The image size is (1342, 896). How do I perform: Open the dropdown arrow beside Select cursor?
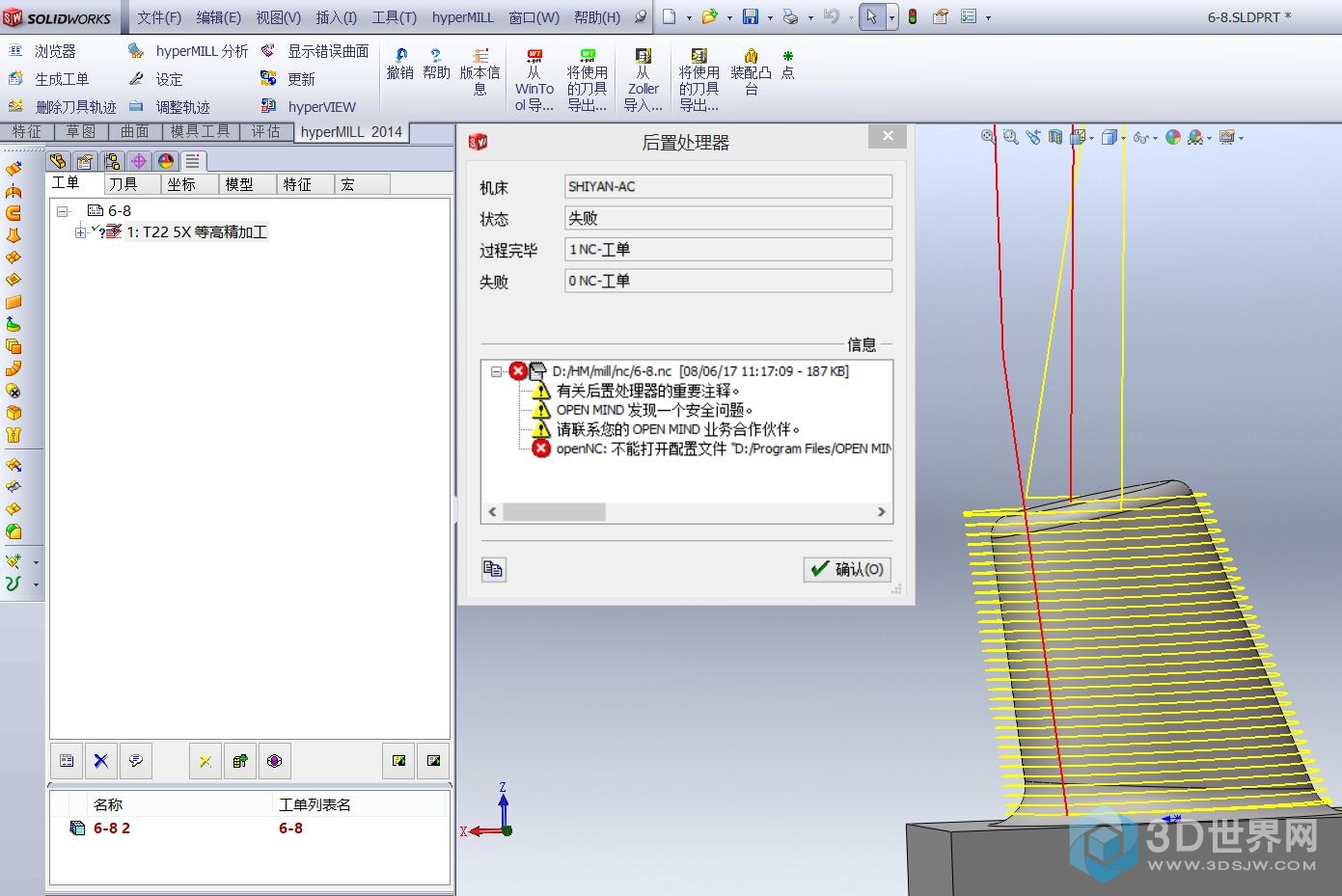click(x=891, y=17)
